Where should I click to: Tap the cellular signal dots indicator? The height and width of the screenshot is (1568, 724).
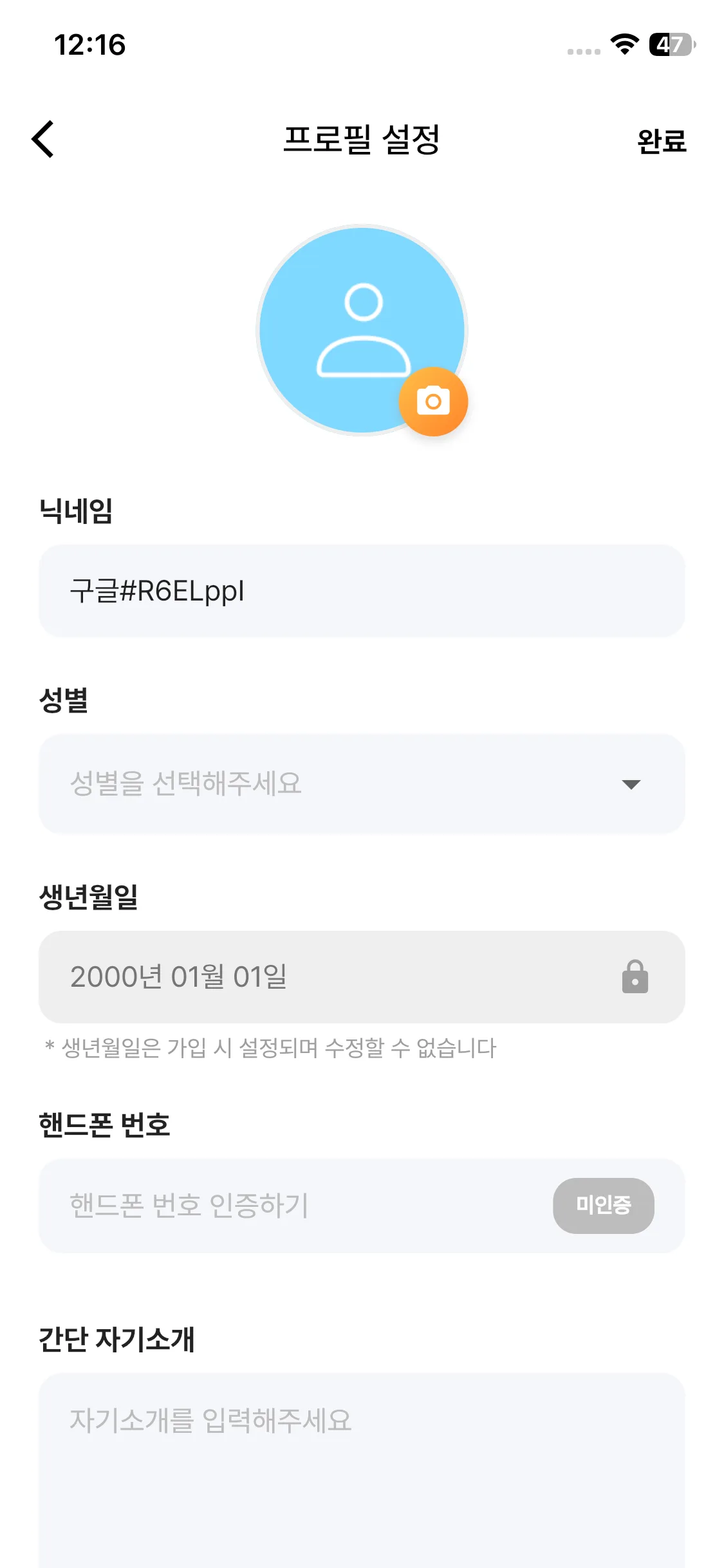pos(584,51)
